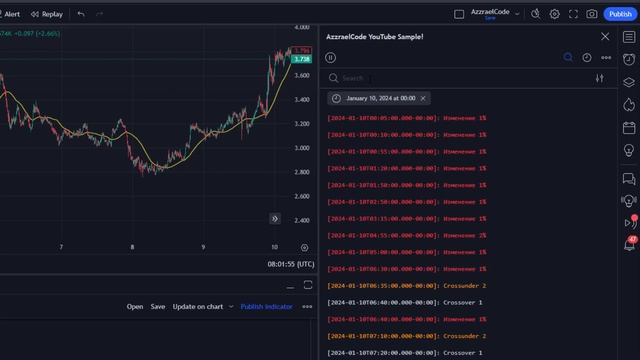
Task: Close the Pine logs panel
Action: click(x=605, y=37)
